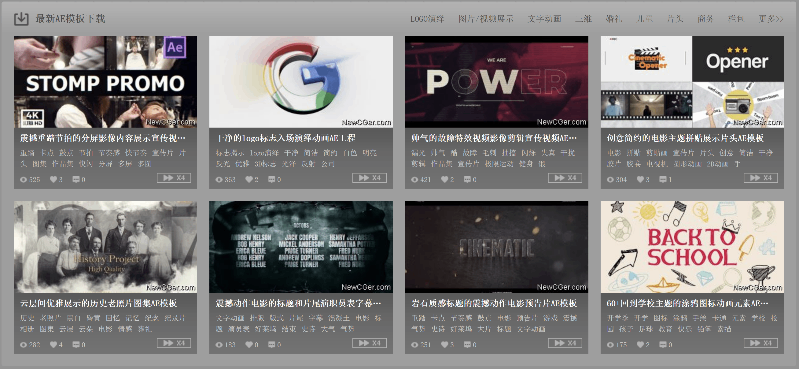Click the download icon beside 最新AE模板下载
800x369 pixels.
(x=21, y=19)
